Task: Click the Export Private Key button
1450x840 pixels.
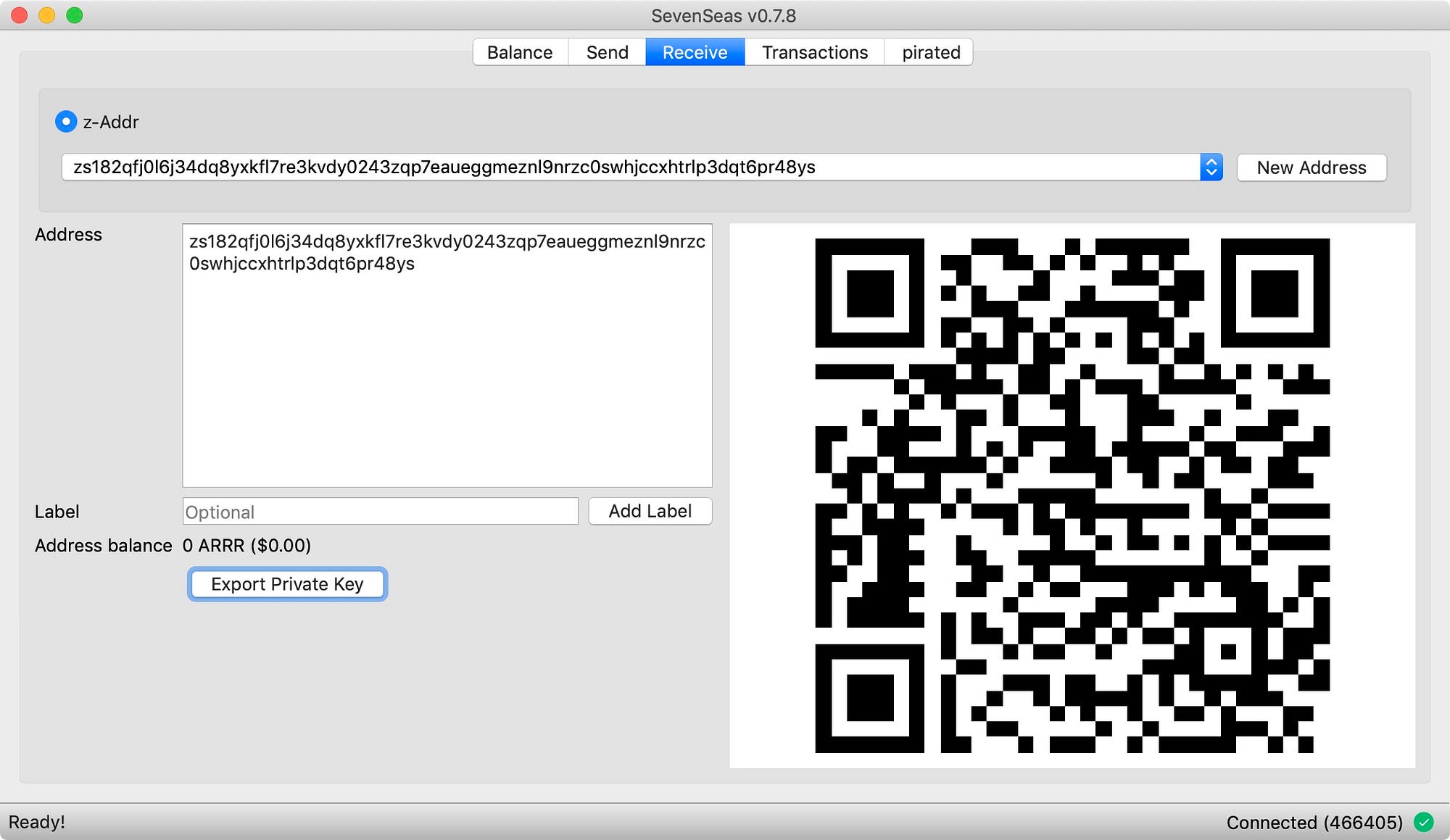Action: coord(287,584)
